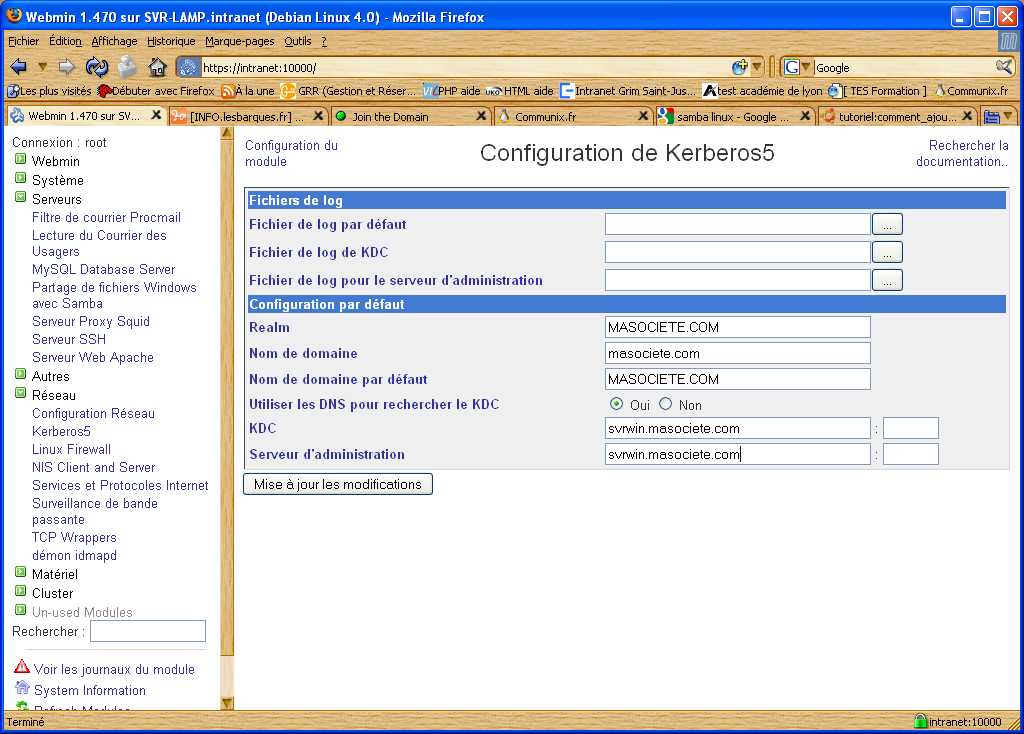Click the warning icon beside module logs
Screen dimensions: 1024x734
click(22, 667)
